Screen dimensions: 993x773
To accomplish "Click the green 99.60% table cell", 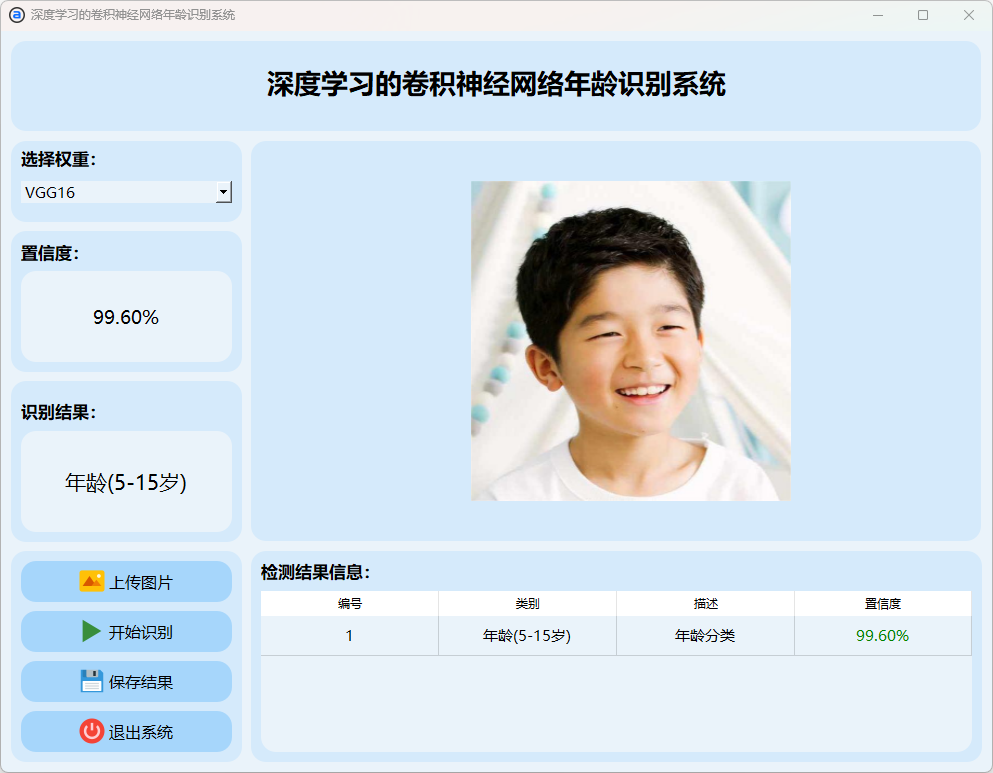I will [882, 636].
